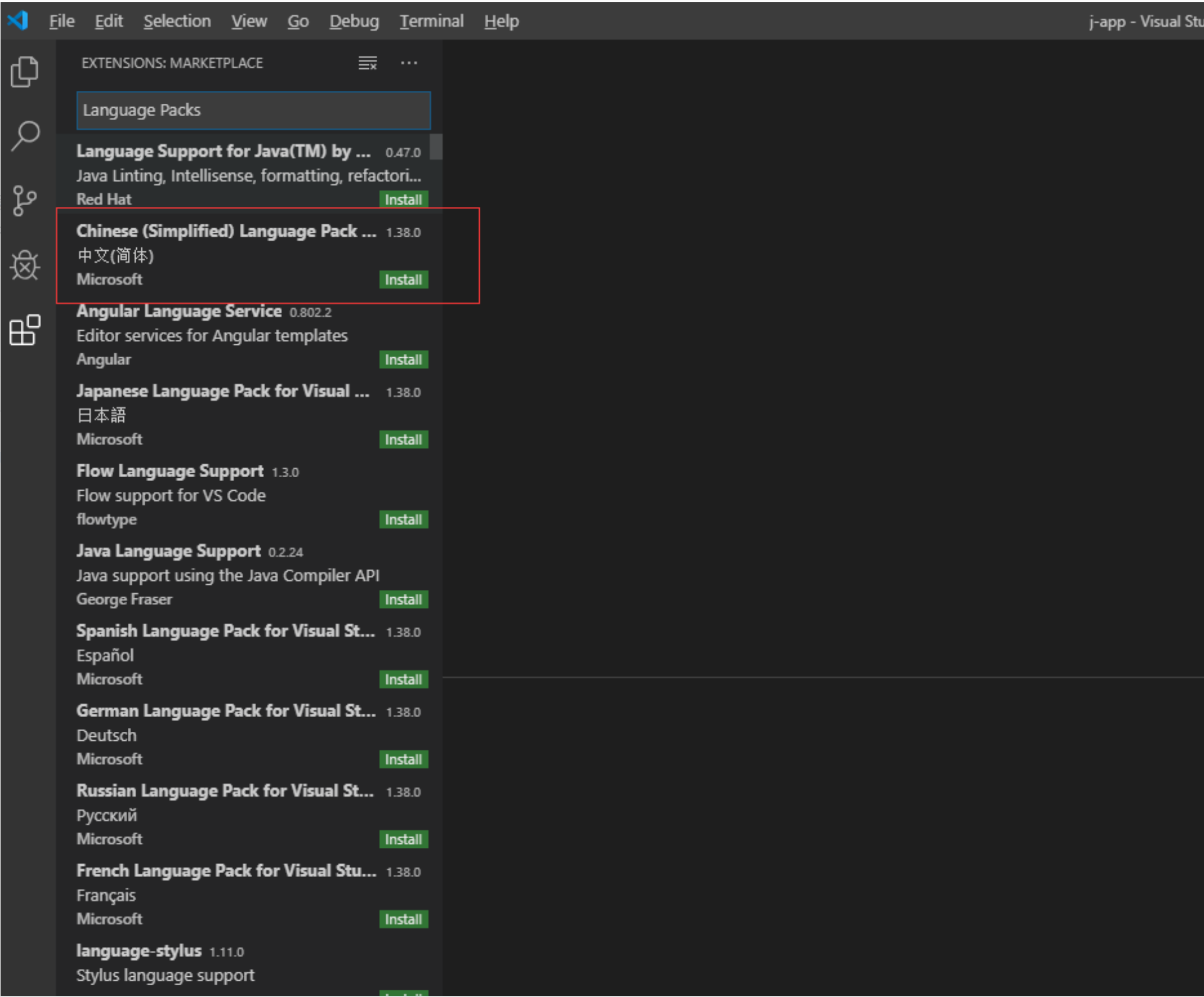Open the Selection menu
This screenshot has height=997, width=1204.
pos(177,21)
